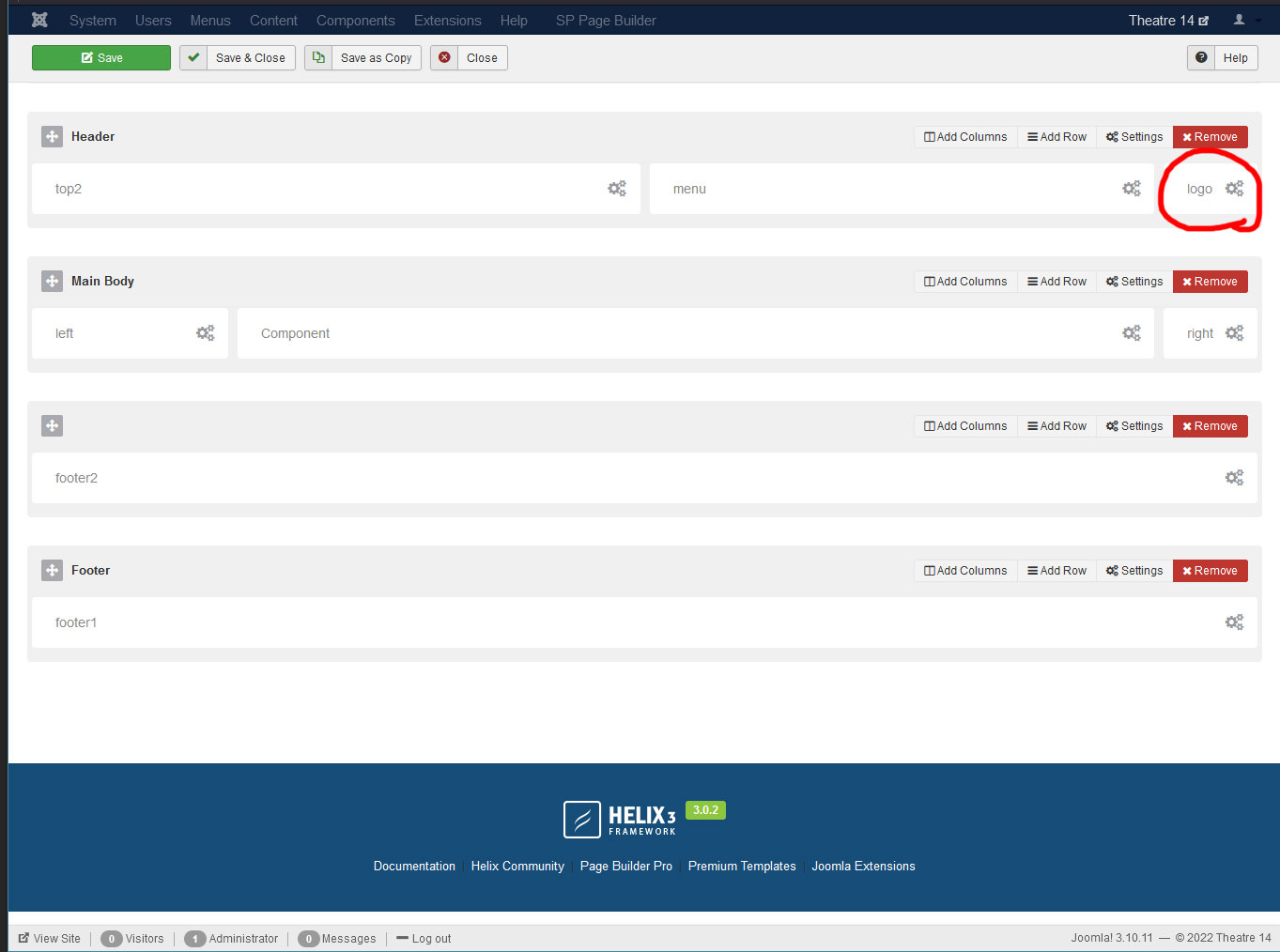Click Add Row in Footer section

(1056, 571)
